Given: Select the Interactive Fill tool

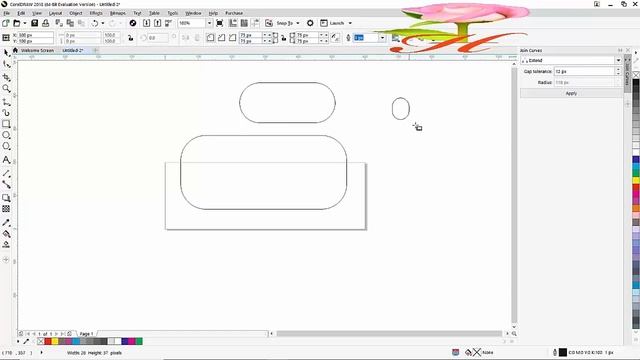Looking at the screenshot, I should pos(6,234).
